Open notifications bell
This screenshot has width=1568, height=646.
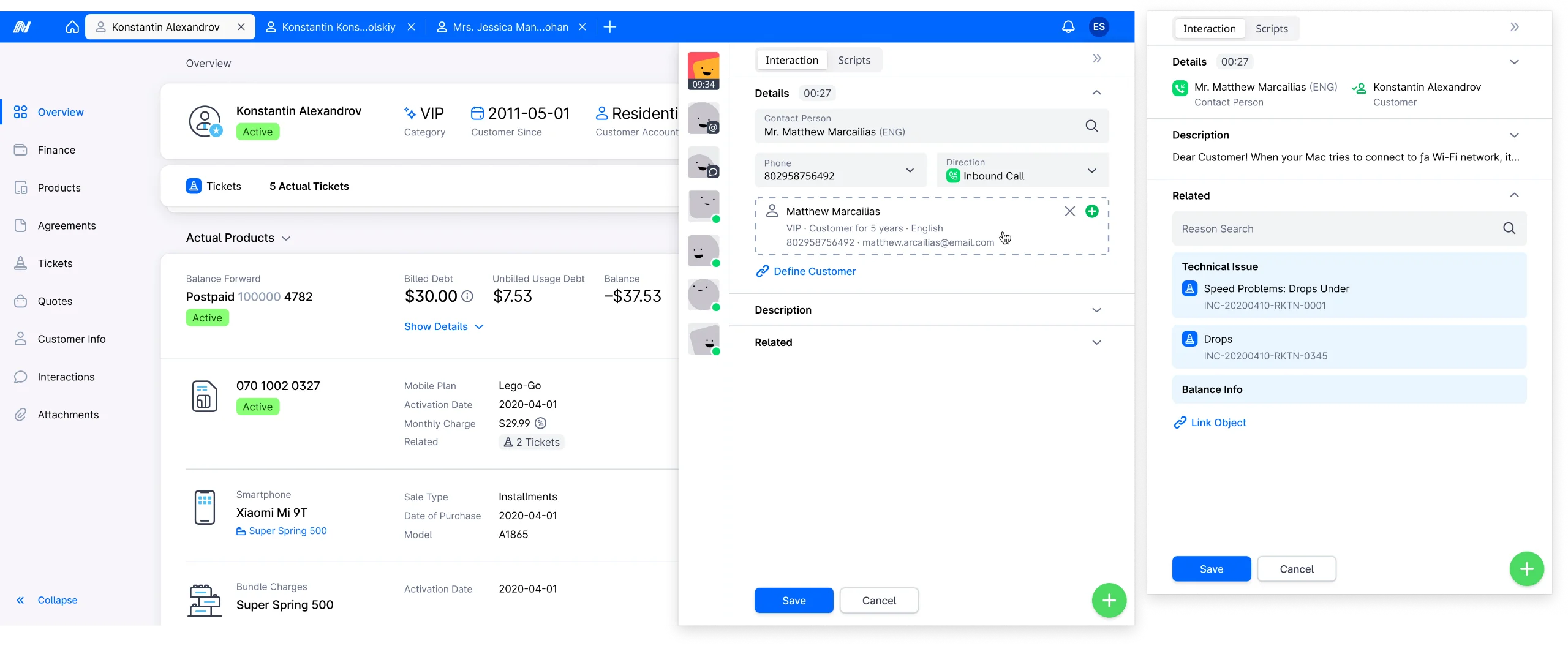[x=1068, y=27]
